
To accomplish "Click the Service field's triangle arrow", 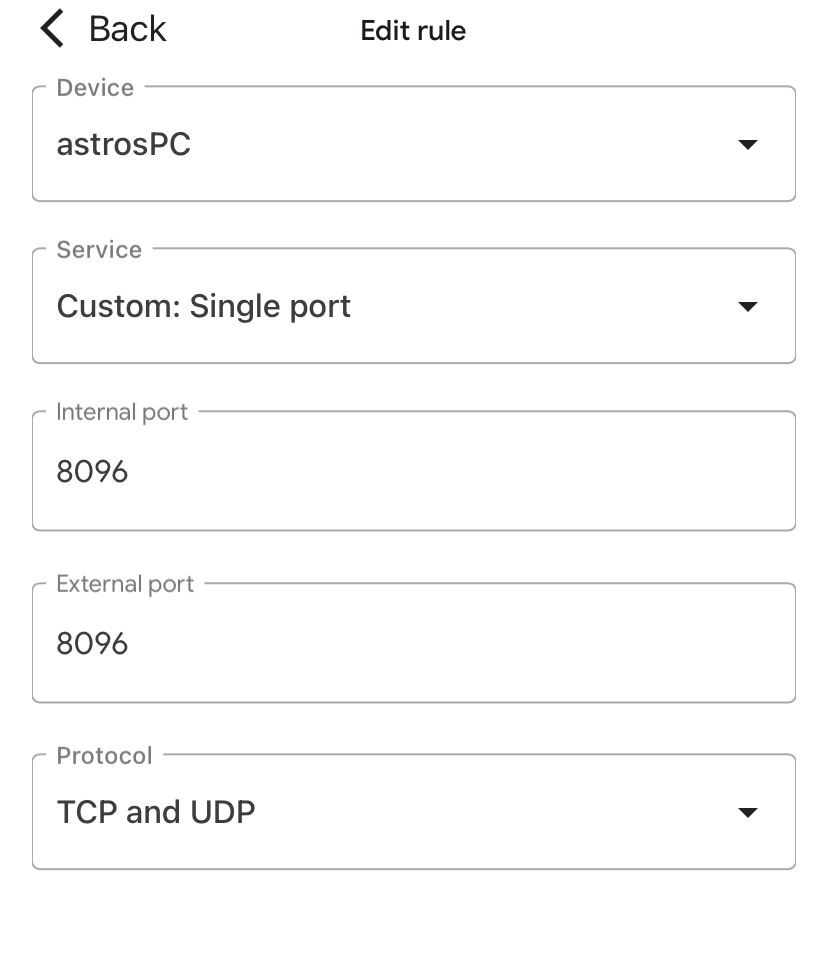I will [x=747, y=306].
